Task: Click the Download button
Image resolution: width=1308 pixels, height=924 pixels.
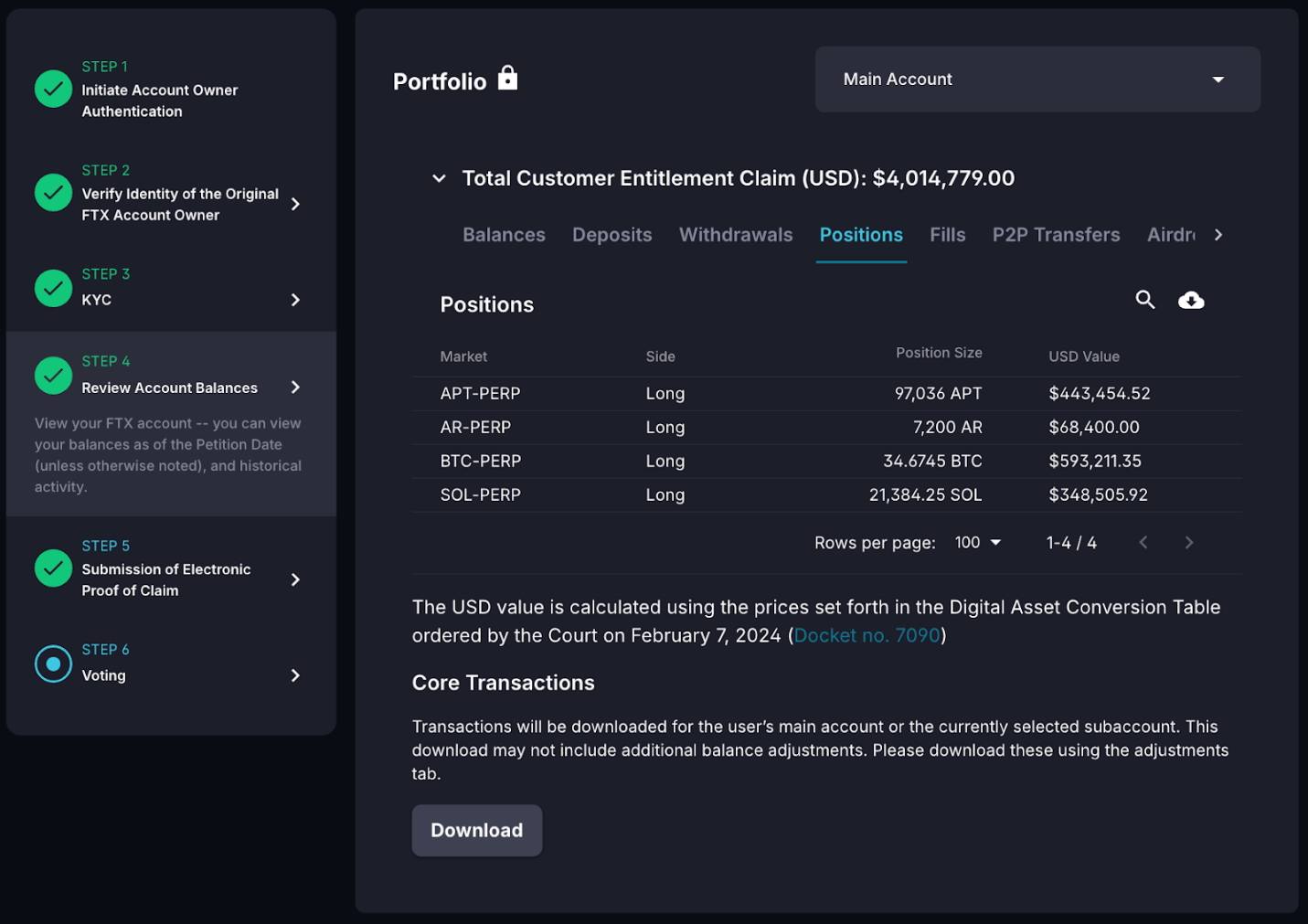Action: [476, 830]
